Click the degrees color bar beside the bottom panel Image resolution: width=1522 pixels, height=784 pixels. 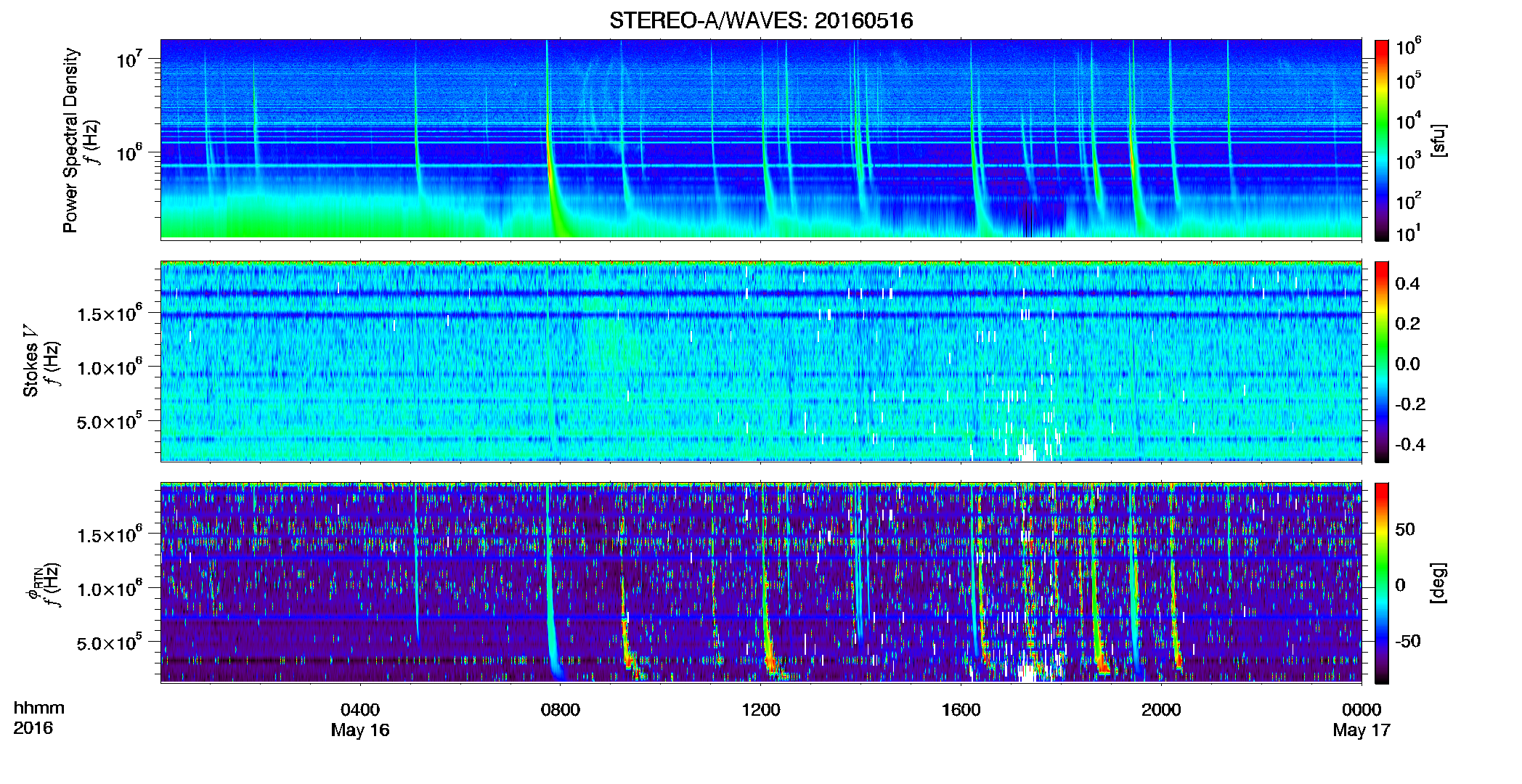1381,583
